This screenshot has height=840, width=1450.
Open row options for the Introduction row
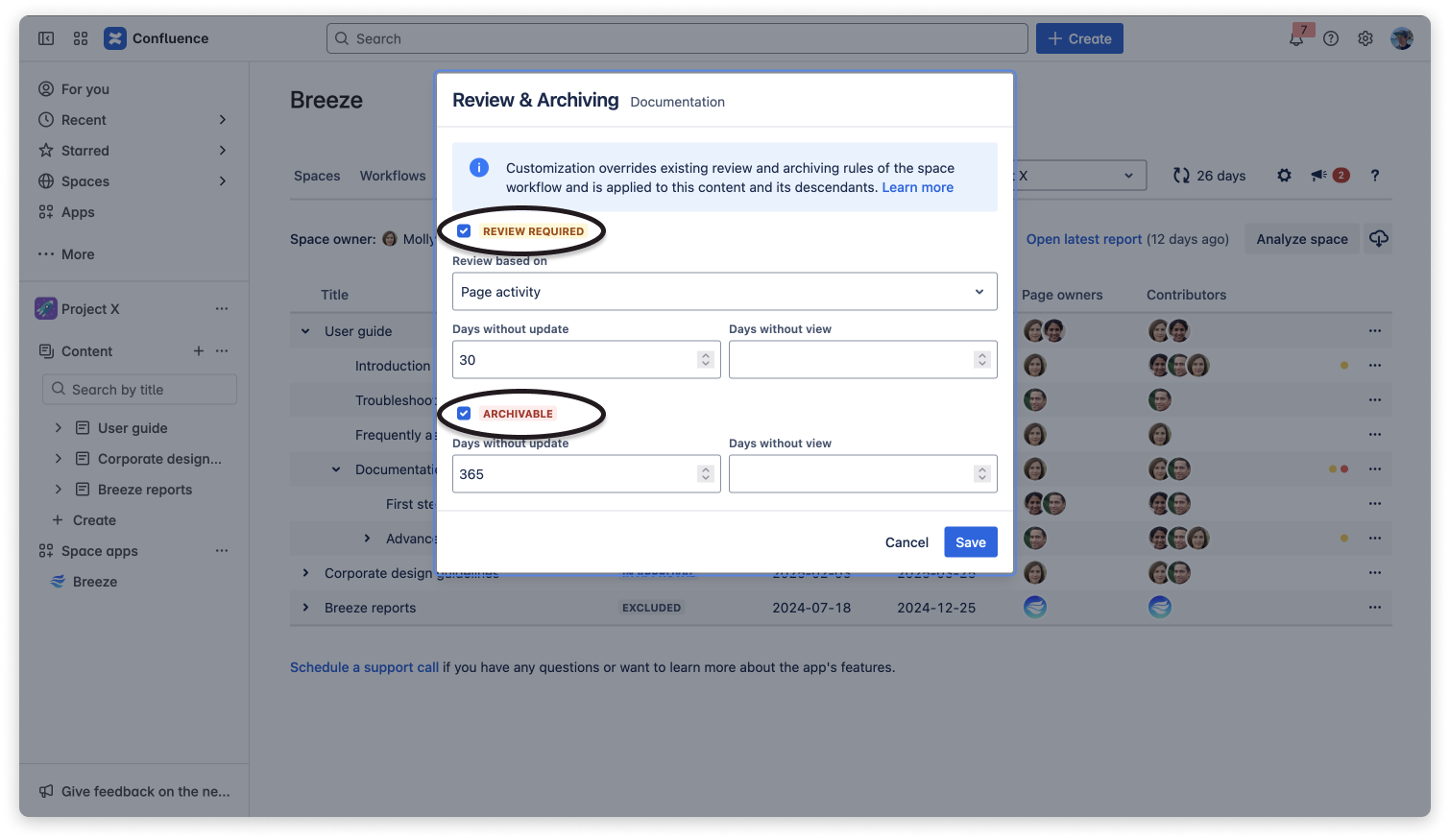pyautogui.click(x=1375, y=366)
